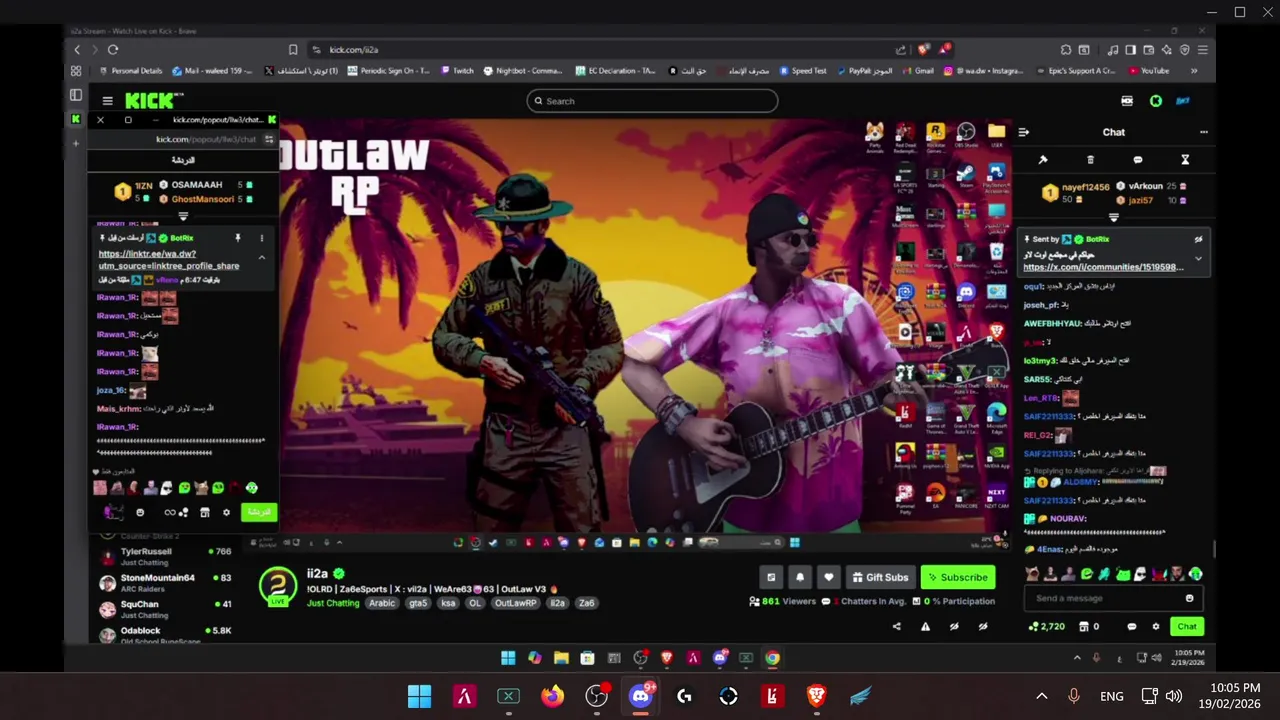This screenshot has width=1280, height=720.
Task: Subscribe to the ii2a channel
Action: click(x=957, y=577)
